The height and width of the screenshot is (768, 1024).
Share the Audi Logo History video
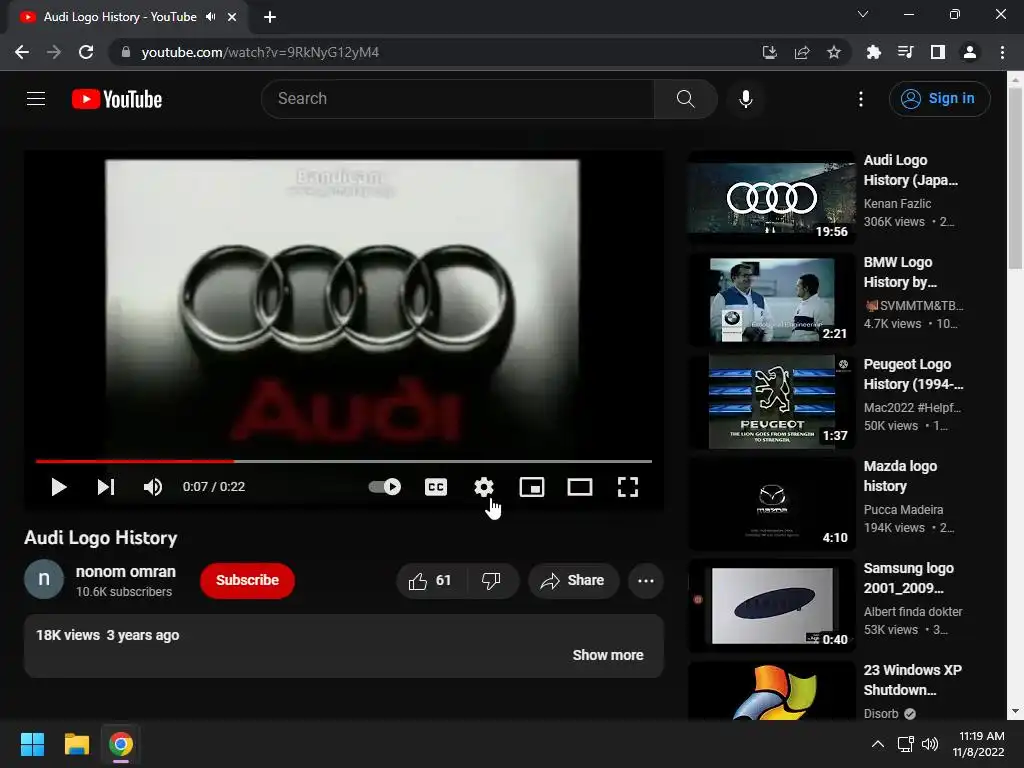coord(573,581)
